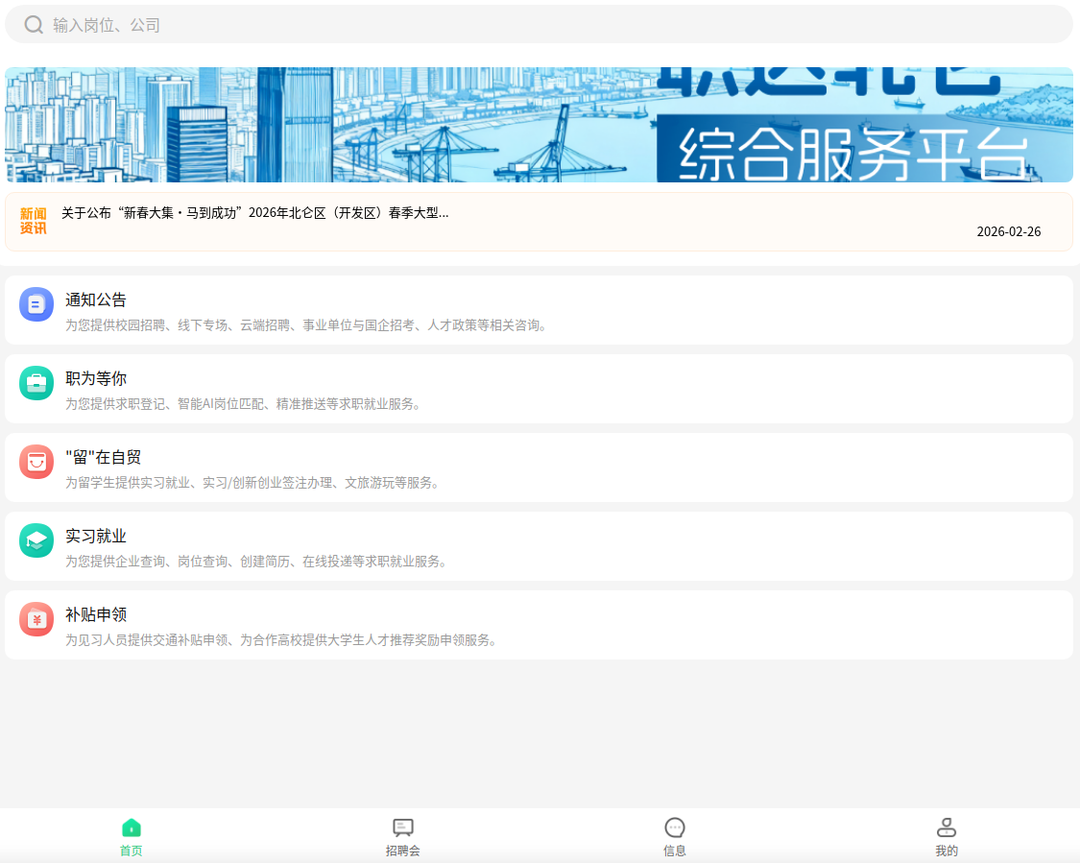
Task: Click the "留"在自贸 red bag icon
Action: [x=36, y=461]
